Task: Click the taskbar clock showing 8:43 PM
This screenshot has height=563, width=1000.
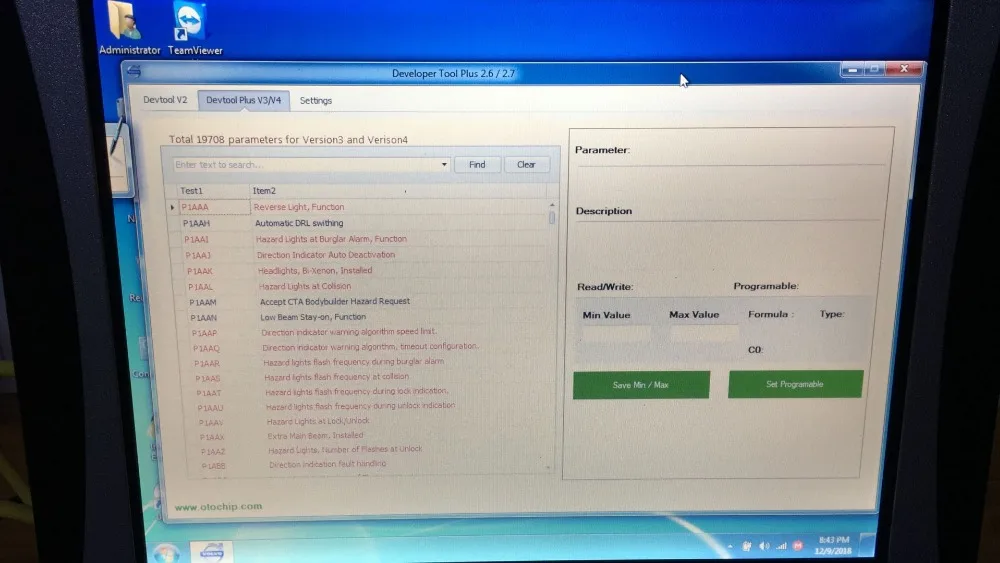Action: [x=833, y=545]
